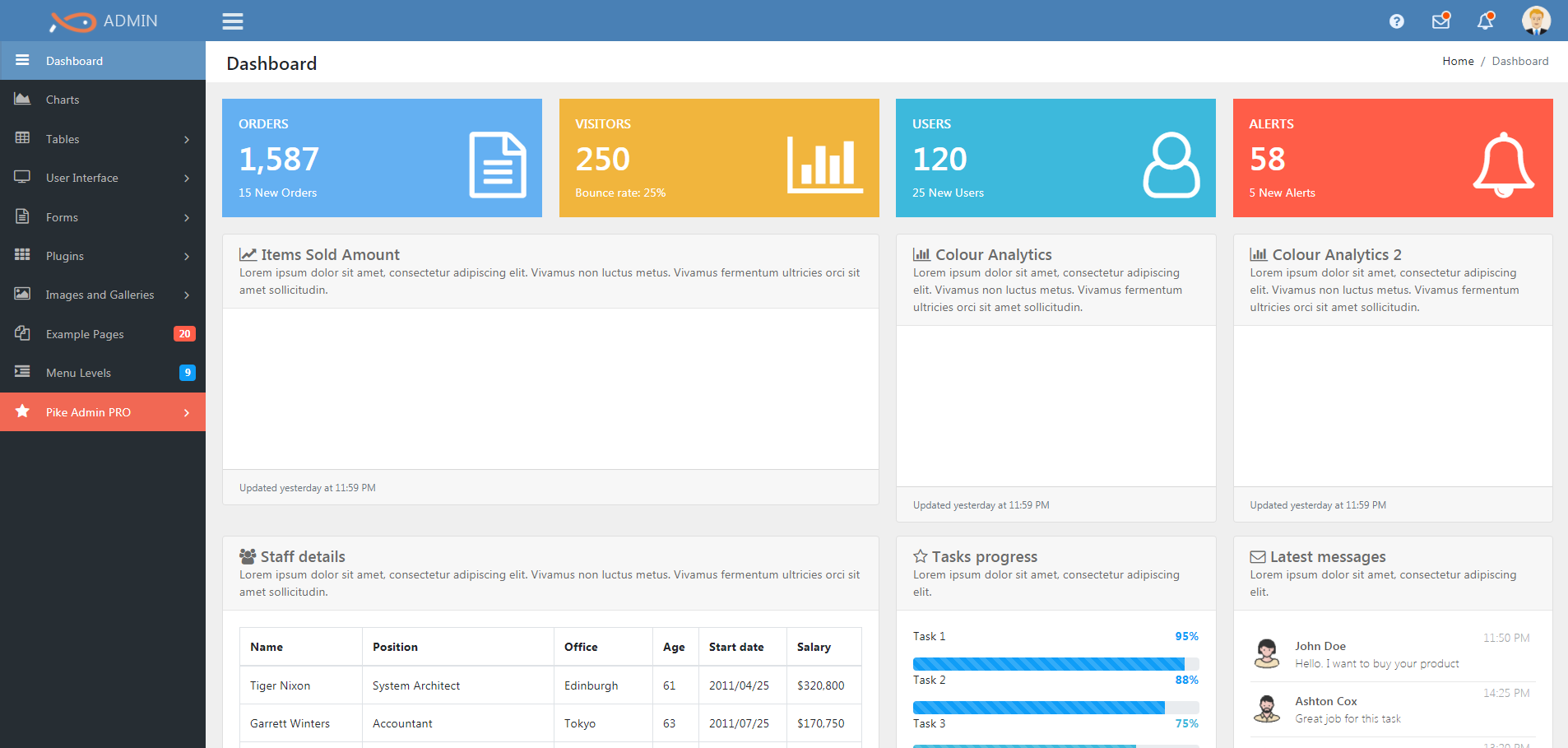The height and width of the screenshot is (748, 1568).
Task: Open the messages envelope icon in header
Action: [x=1440, y=21]
